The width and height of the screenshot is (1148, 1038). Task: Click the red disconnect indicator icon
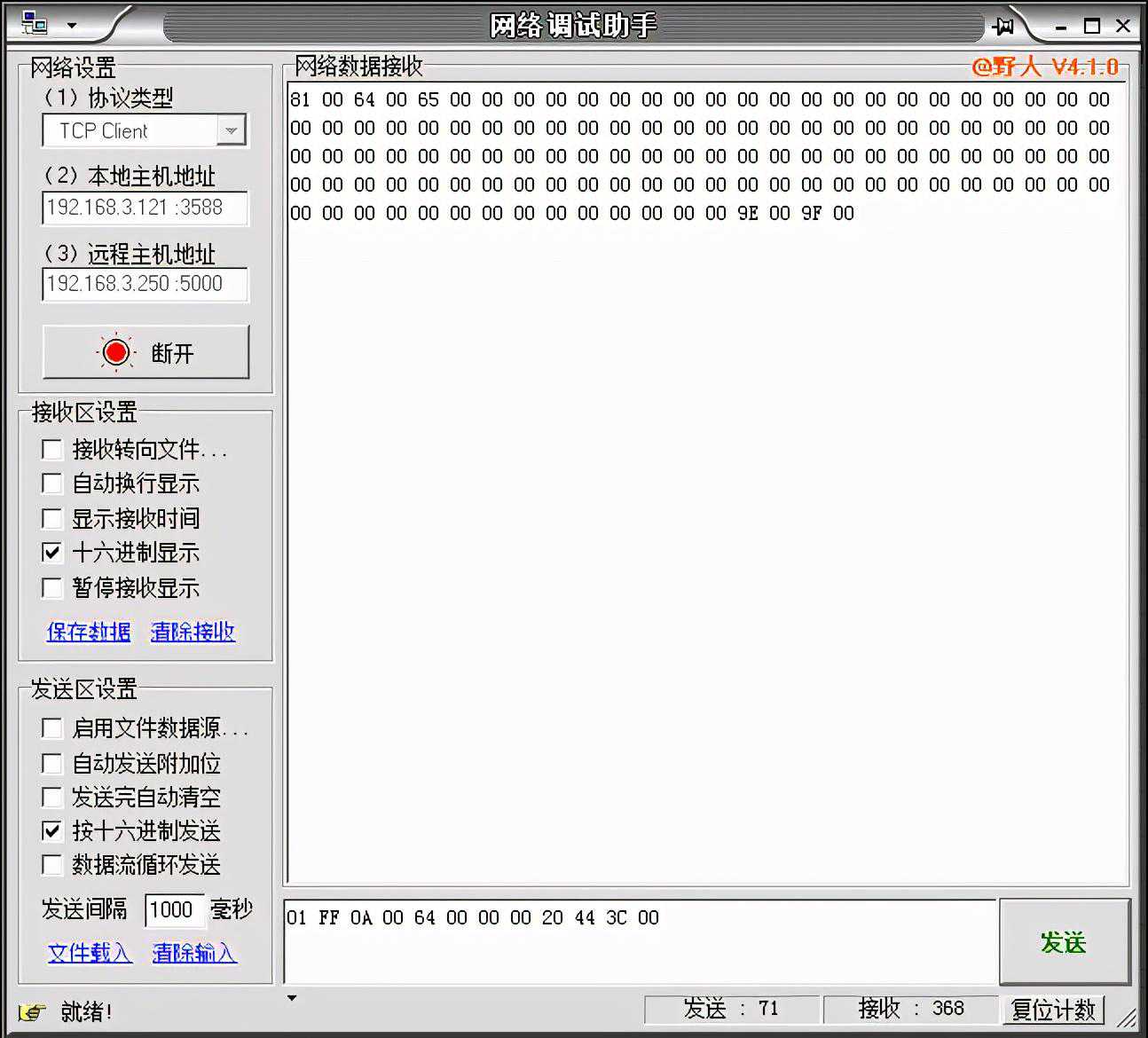[x=115, y=352]
